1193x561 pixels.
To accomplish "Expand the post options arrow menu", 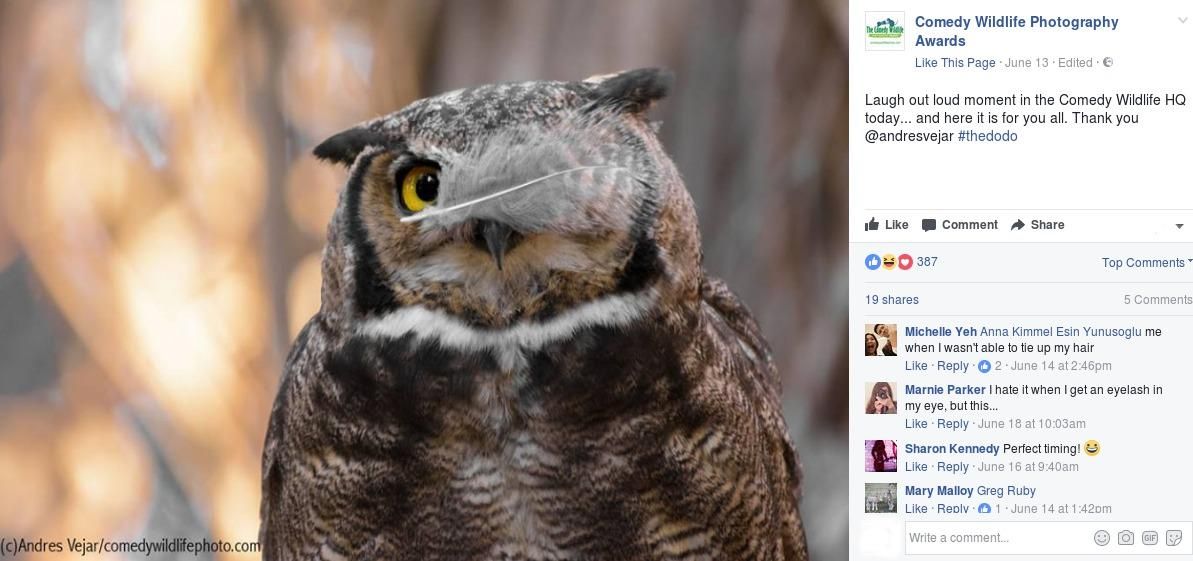I will (1179, 226).
